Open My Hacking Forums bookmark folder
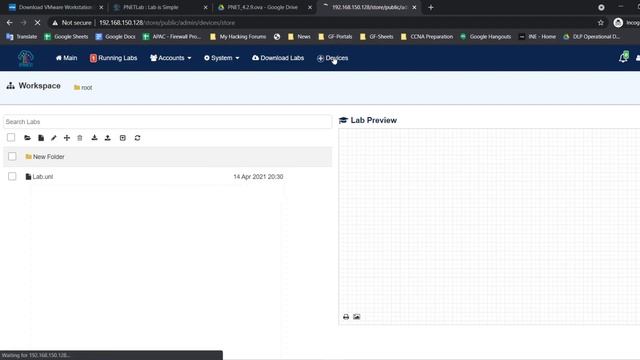640x360 pixels. point(238,37)
